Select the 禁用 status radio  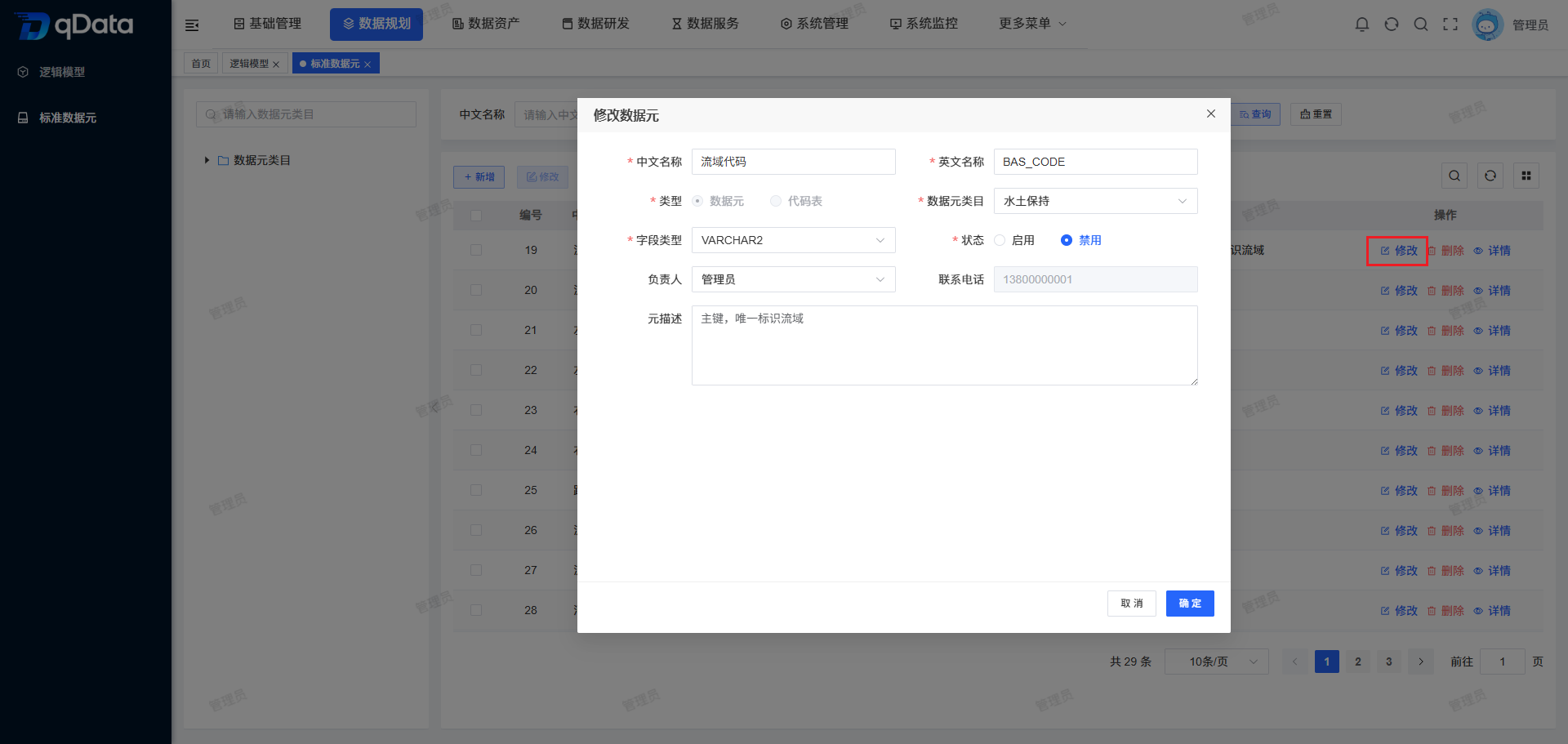pos(1081,240)
